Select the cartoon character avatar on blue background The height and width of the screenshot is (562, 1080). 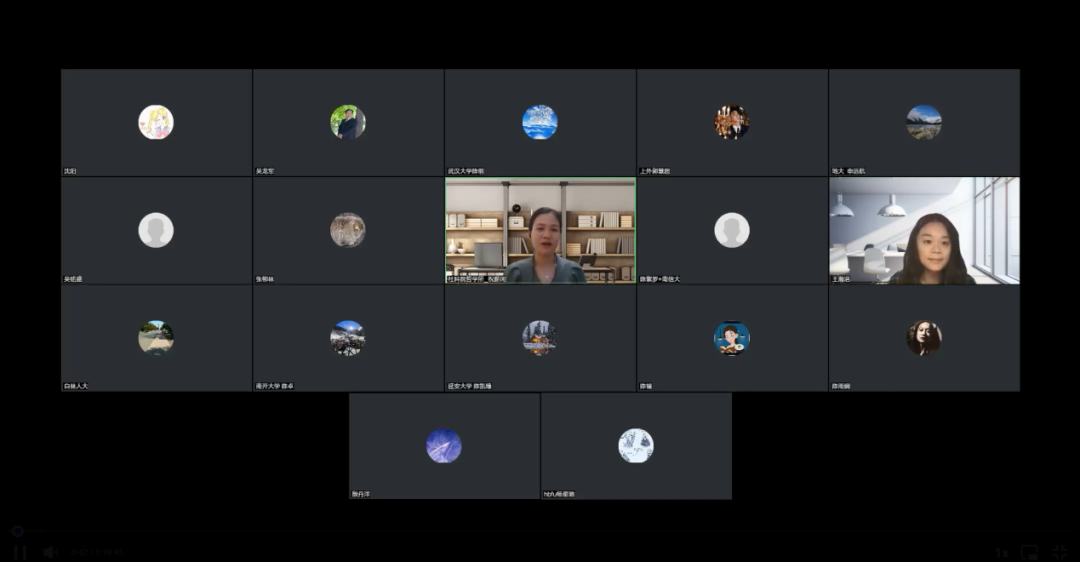[732, 338]
